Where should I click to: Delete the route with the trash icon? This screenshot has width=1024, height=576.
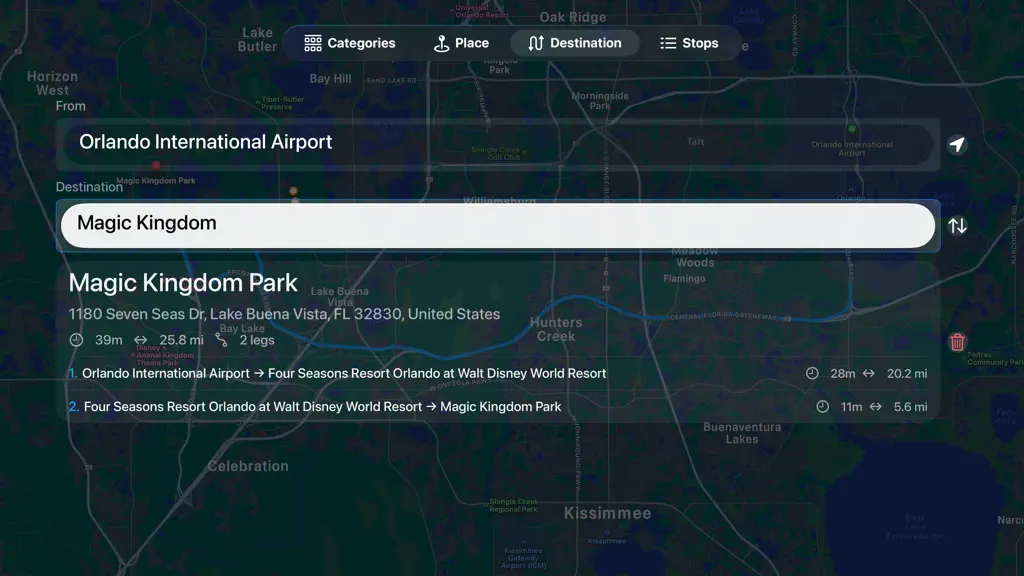(x=957, y=342)
